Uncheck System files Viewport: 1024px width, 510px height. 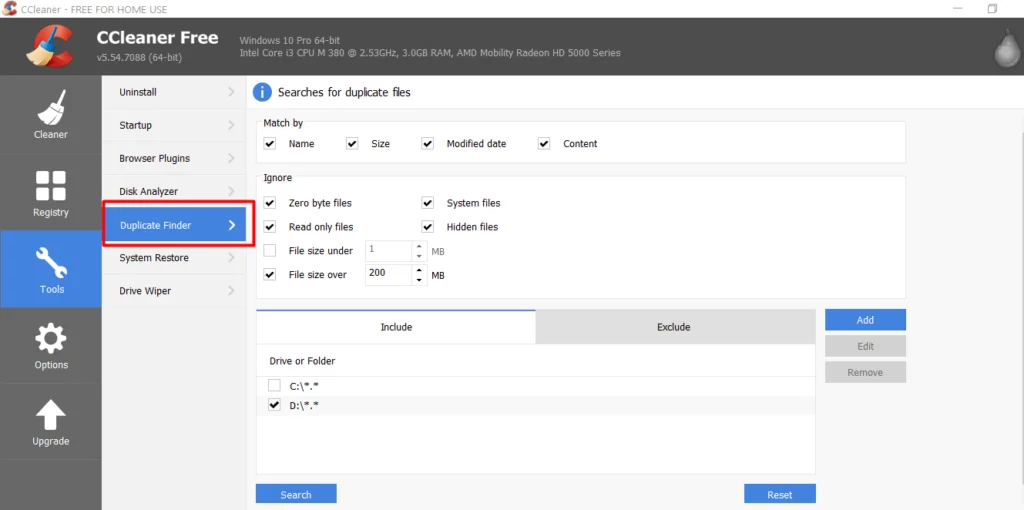click(x=428, y=203)
